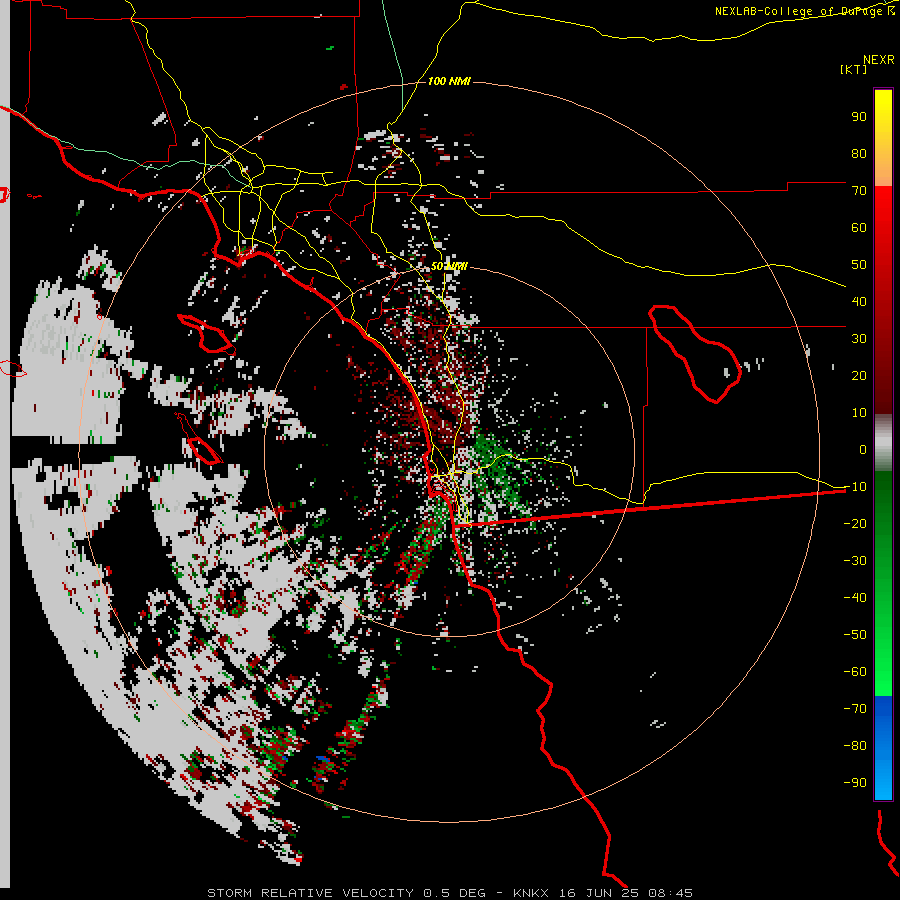Click the '100 NMI' range ring label
Image resolution: width=900 pixels, height=900 pixels.
pos(449,82)
